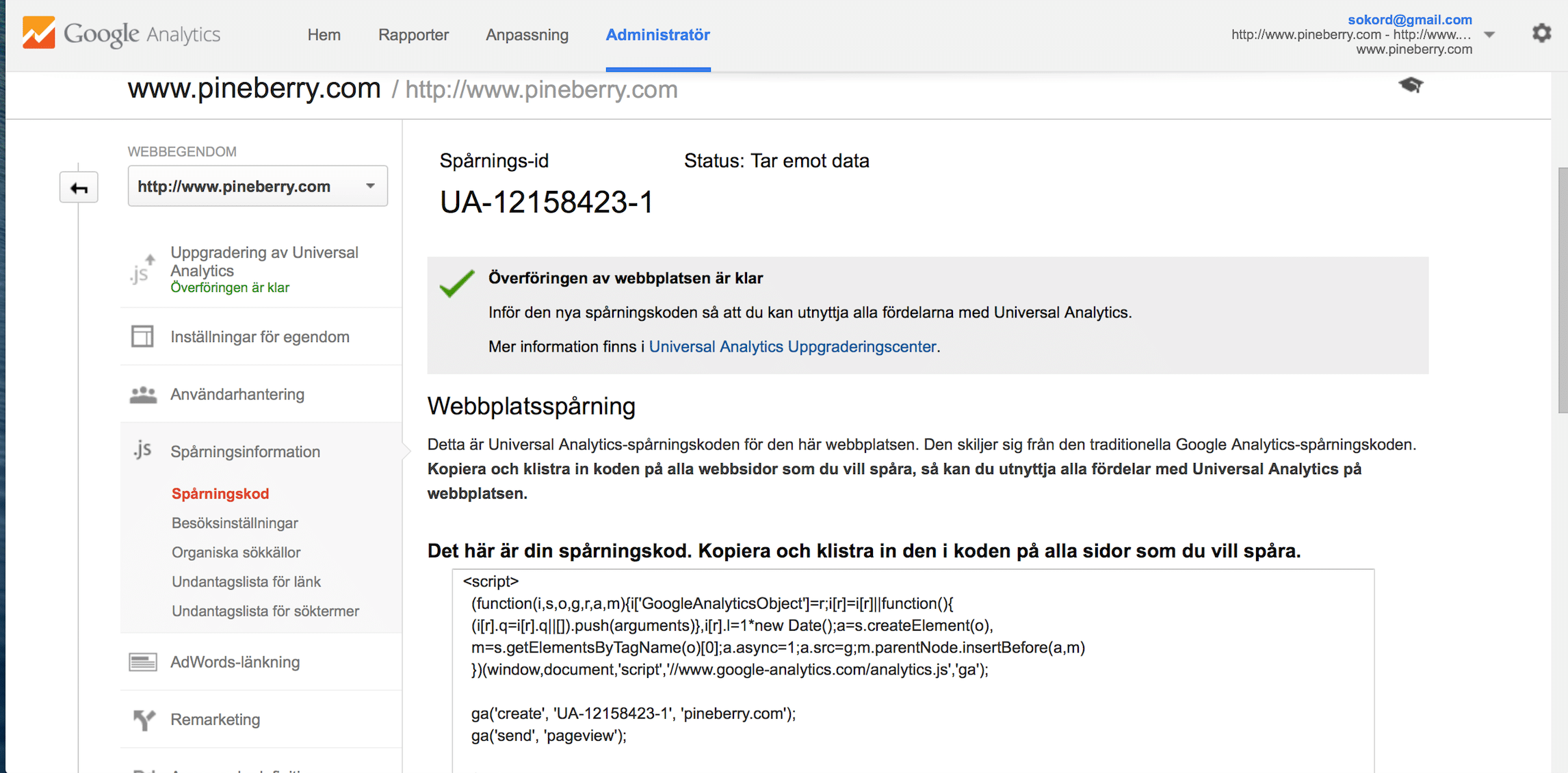Open the Anpassning tab
The height and width of the screenshot is (773, 1568).
point(527,35)
